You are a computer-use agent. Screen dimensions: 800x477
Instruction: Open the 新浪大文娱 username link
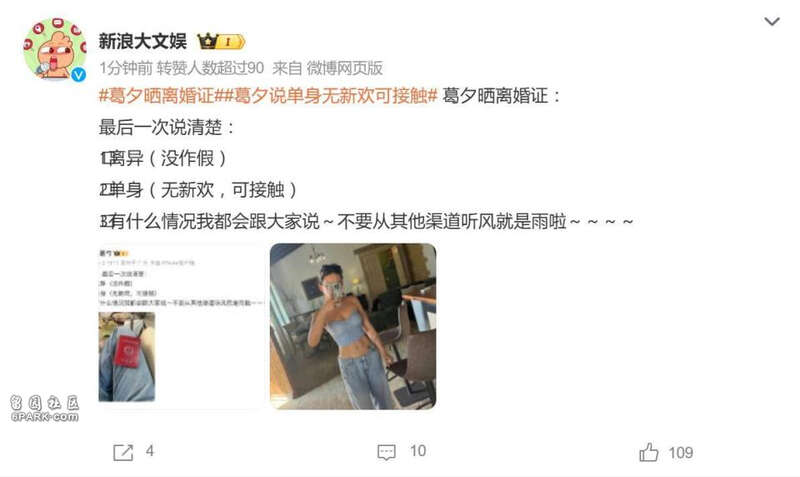(143, 41)
